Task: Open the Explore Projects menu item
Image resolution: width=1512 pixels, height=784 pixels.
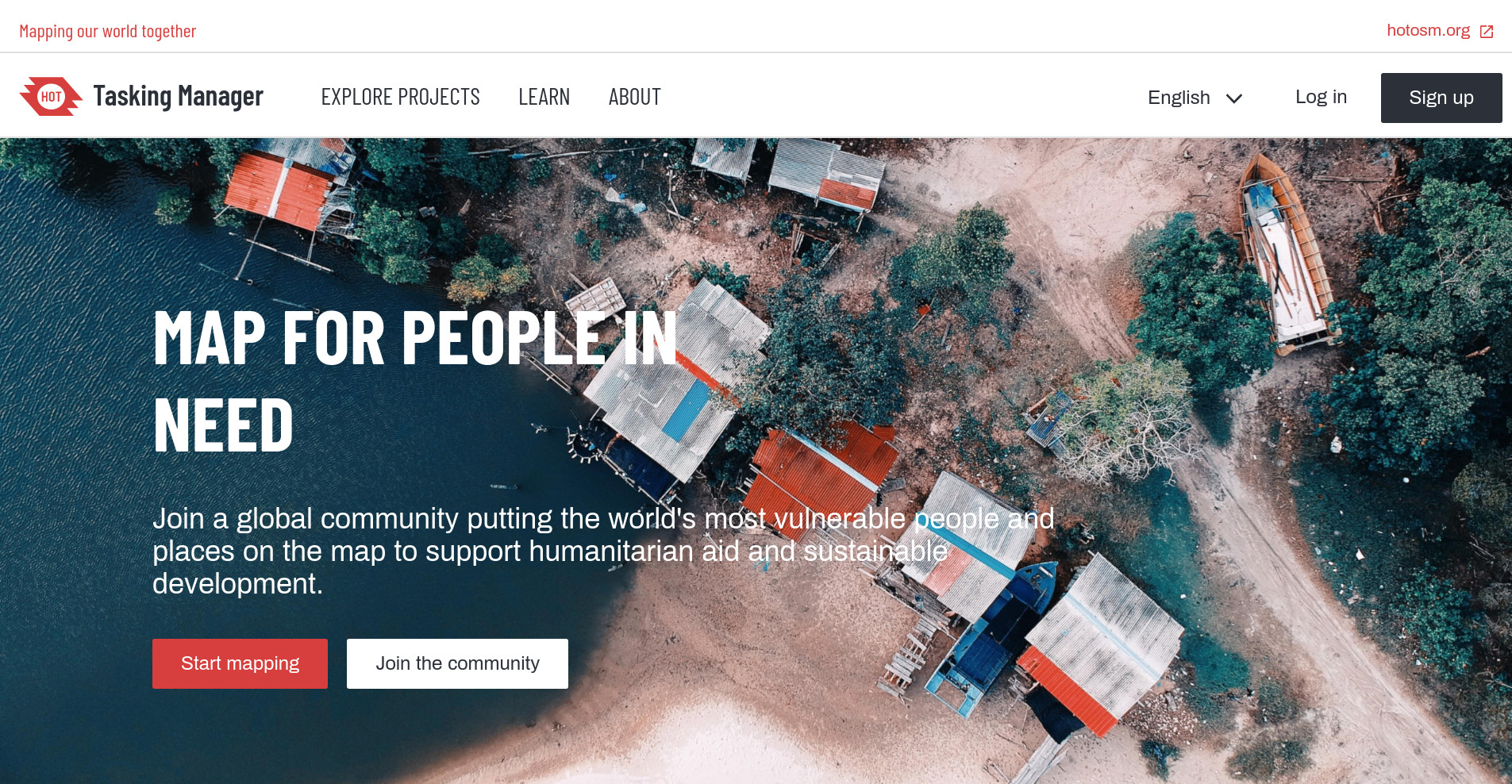Action: pos(400,97)
